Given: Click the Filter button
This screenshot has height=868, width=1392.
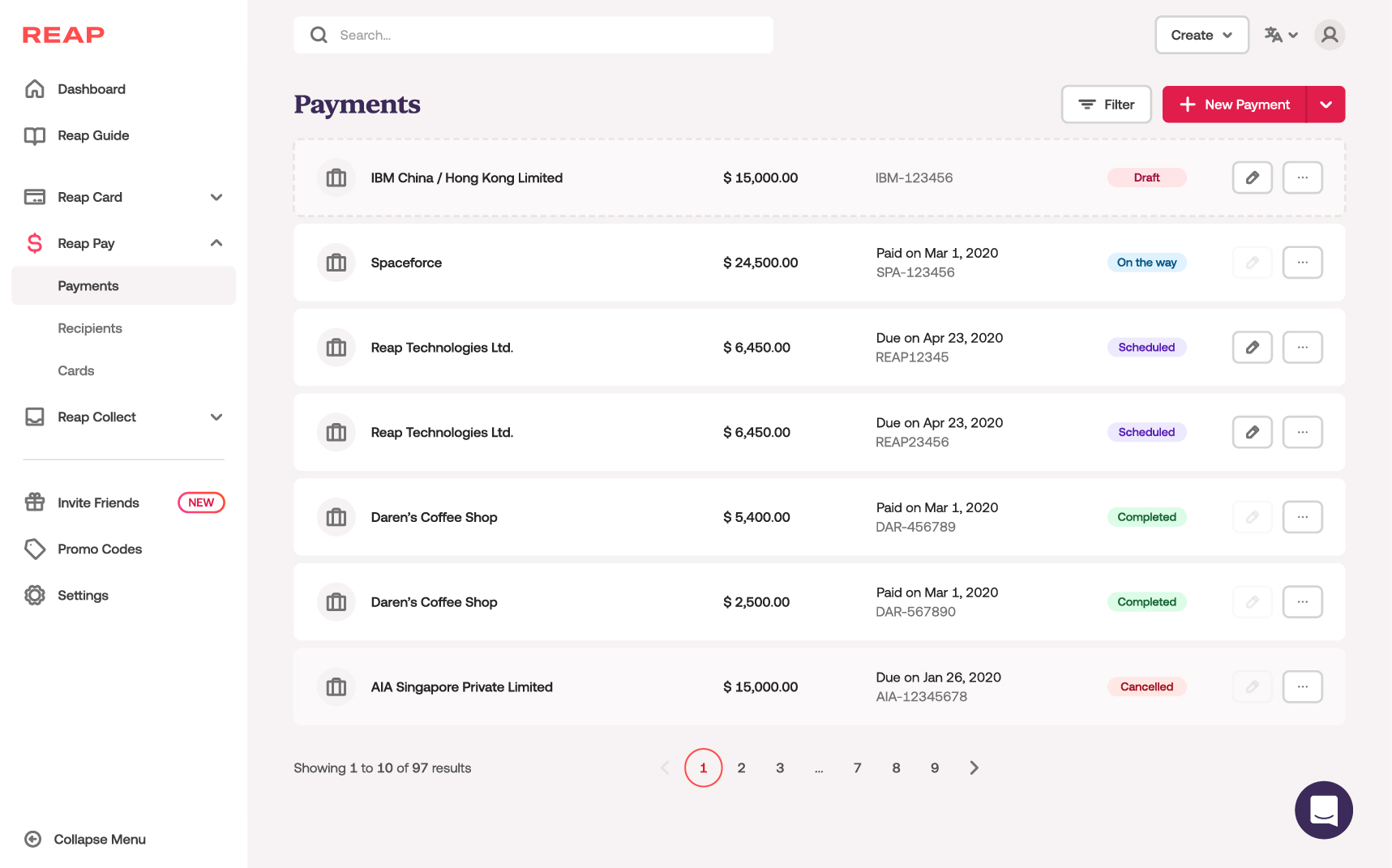Looking at the screenshot, I should [x=1106, y=105].
